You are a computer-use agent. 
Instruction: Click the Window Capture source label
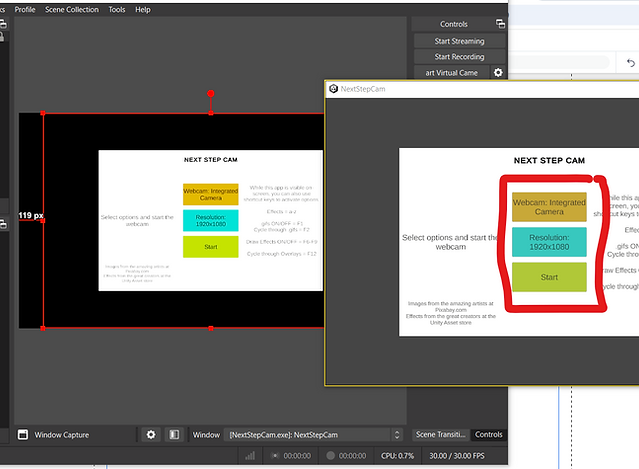(x=62, y=435)
